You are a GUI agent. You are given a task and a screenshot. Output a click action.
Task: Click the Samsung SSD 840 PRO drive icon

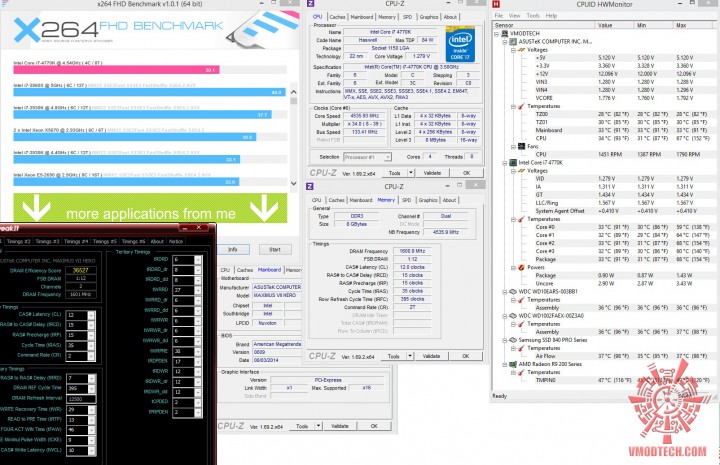(513, 340)
